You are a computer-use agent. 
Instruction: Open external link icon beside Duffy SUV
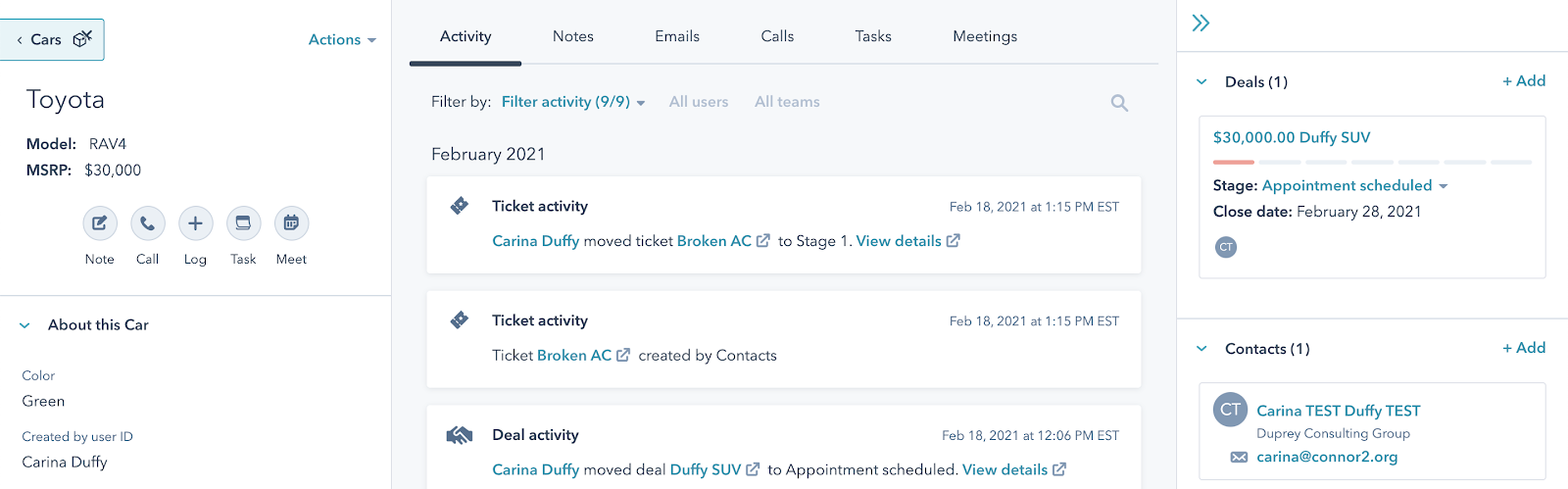[753, 469]
